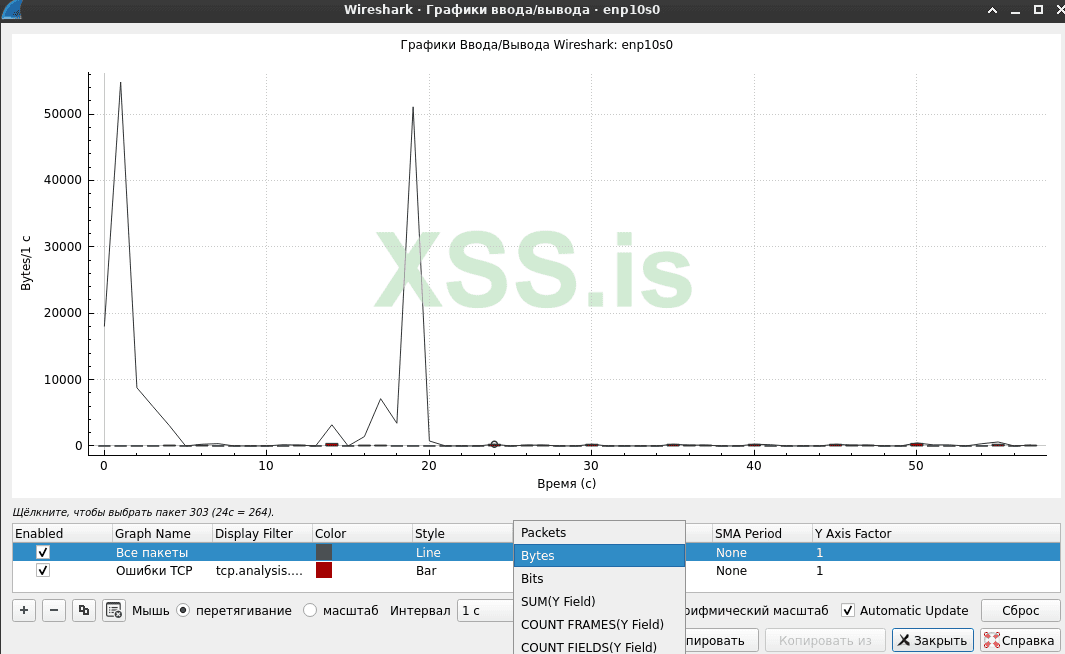The image size is (1065, 654).
Task: Click the Y Axis Factor column header
Action: click(936, 533)
